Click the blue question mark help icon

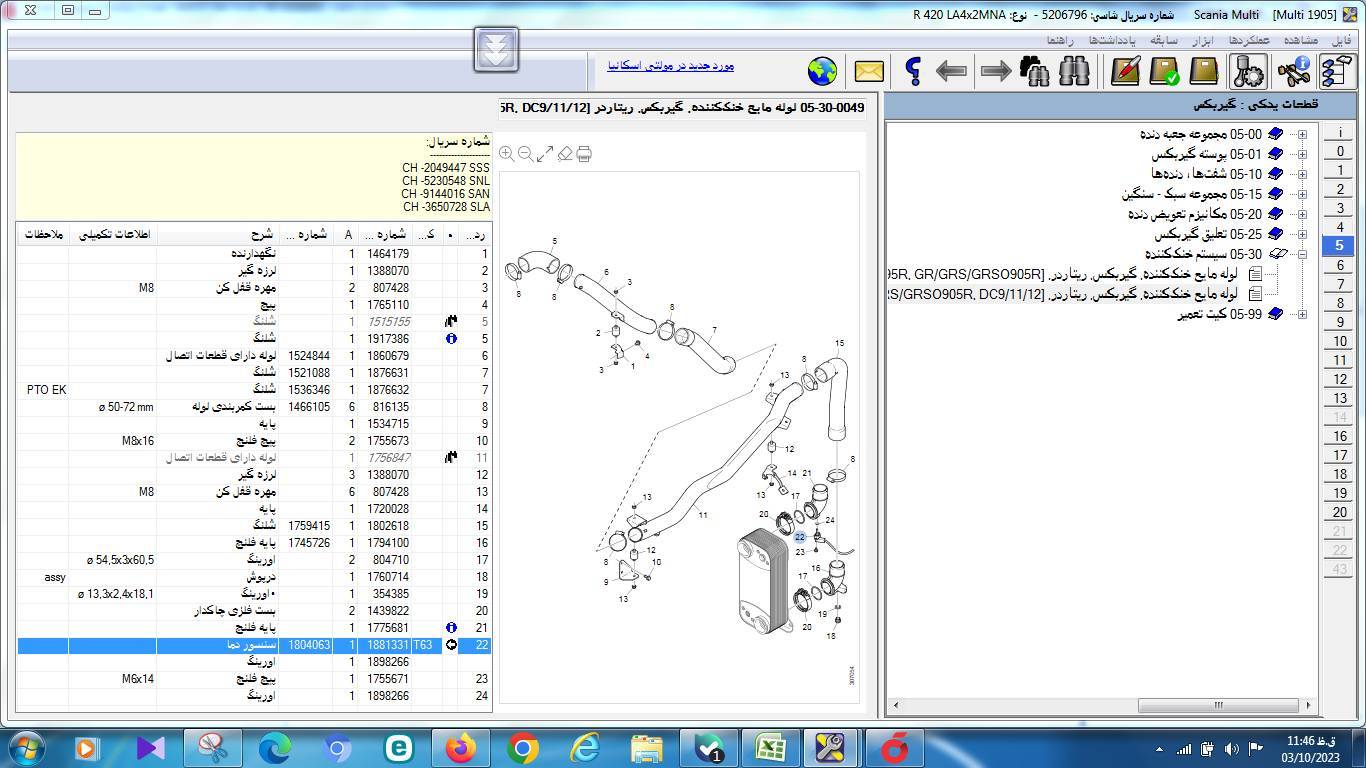(x=912, y=71)
